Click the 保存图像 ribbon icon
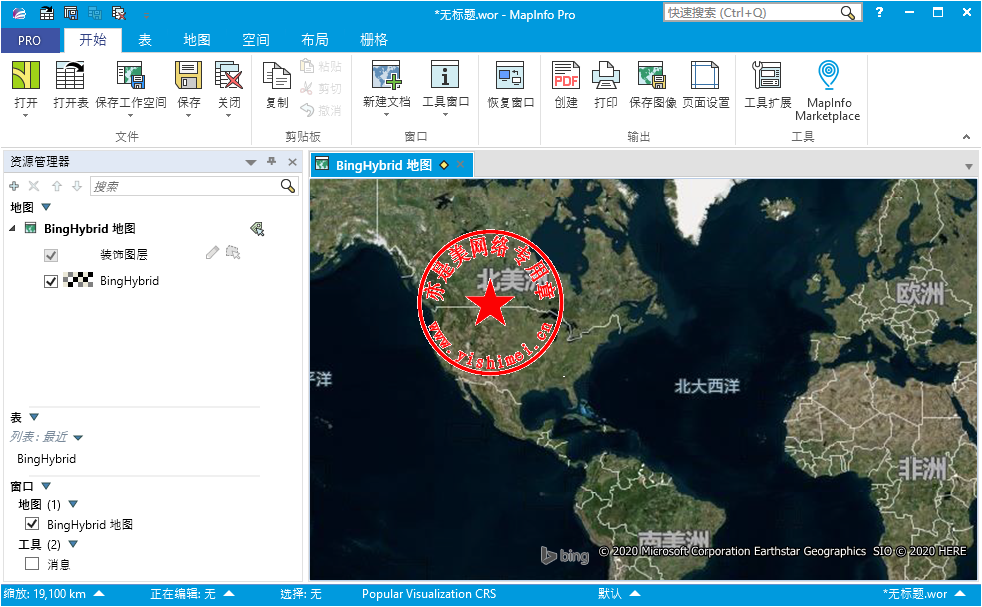 point(652,76)
